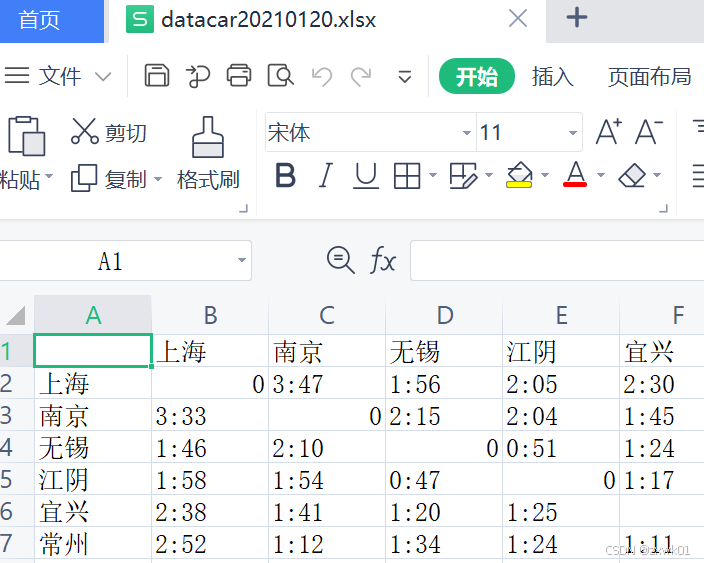704x563 pixels.
Task: Select column A header
Action: [93, 315]
